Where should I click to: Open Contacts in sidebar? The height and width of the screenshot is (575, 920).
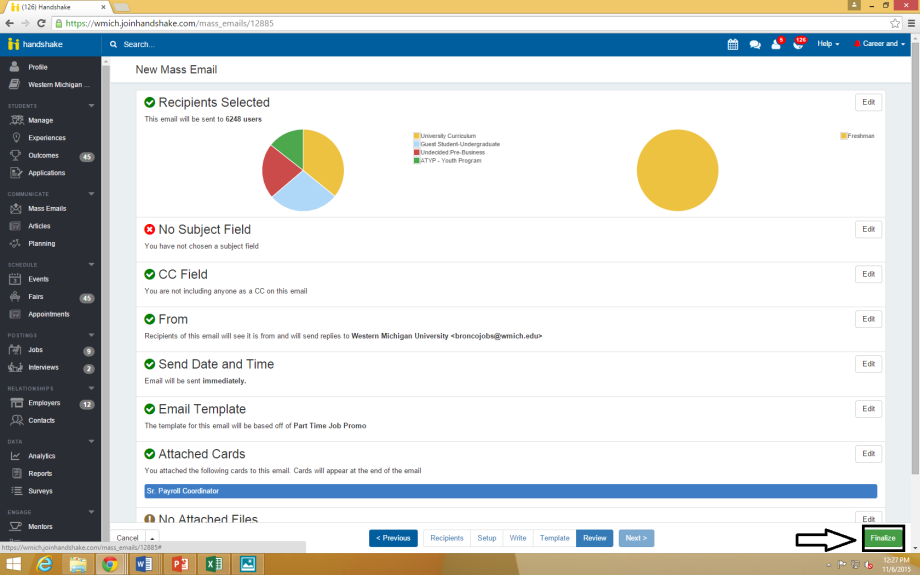pos(41,421)
